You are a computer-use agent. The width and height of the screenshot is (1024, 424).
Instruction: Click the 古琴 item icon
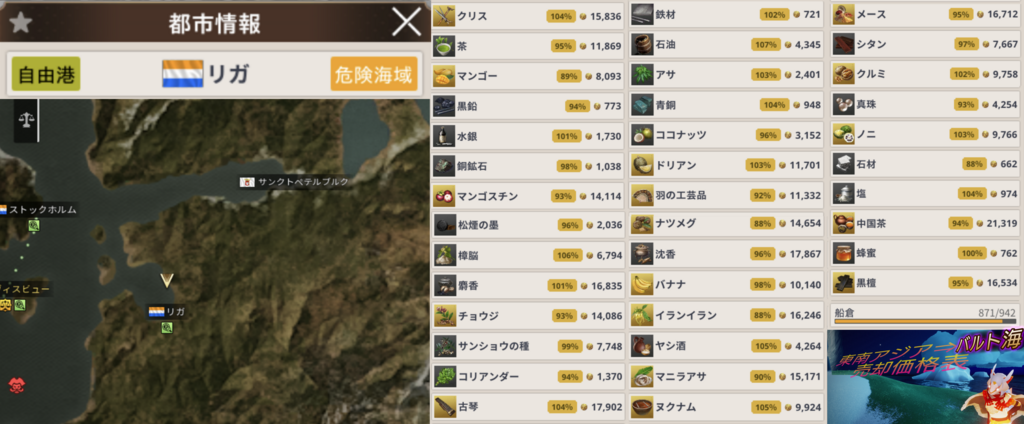(x=444, y=407)
